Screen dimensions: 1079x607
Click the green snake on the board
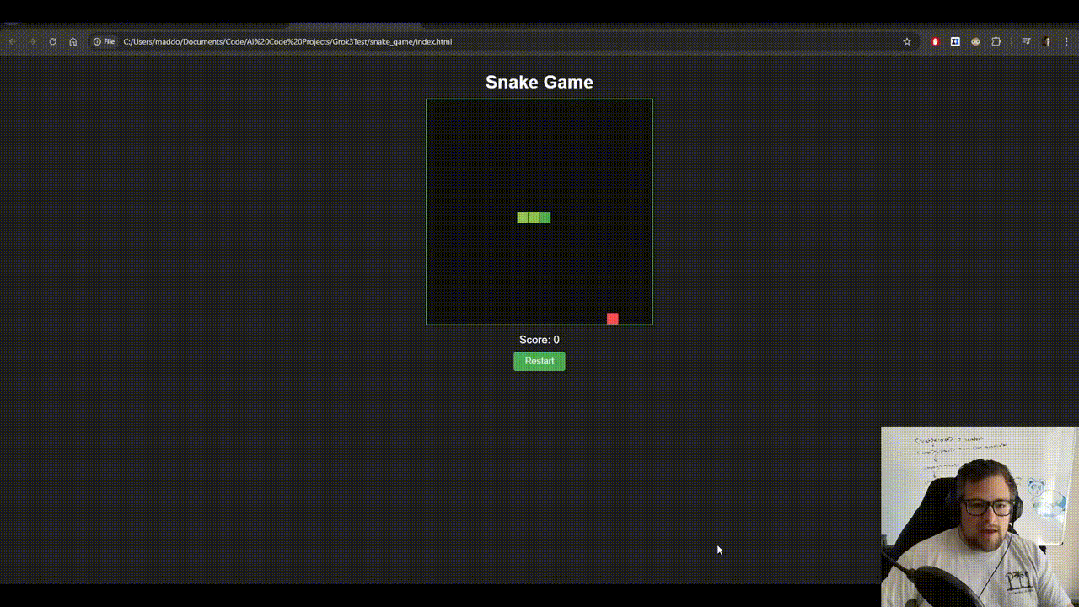coord(534,217)
